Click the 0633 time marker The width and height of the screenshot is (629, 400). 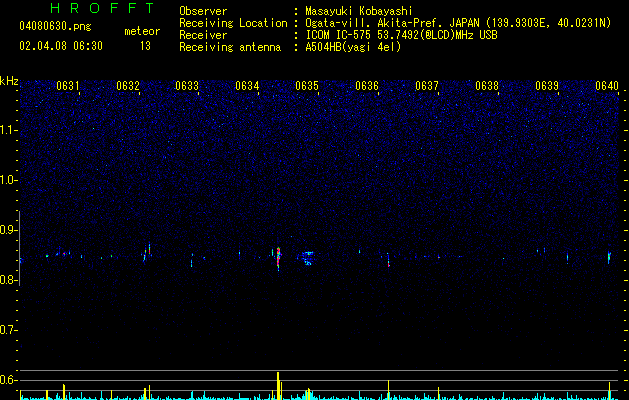(187, 86)
